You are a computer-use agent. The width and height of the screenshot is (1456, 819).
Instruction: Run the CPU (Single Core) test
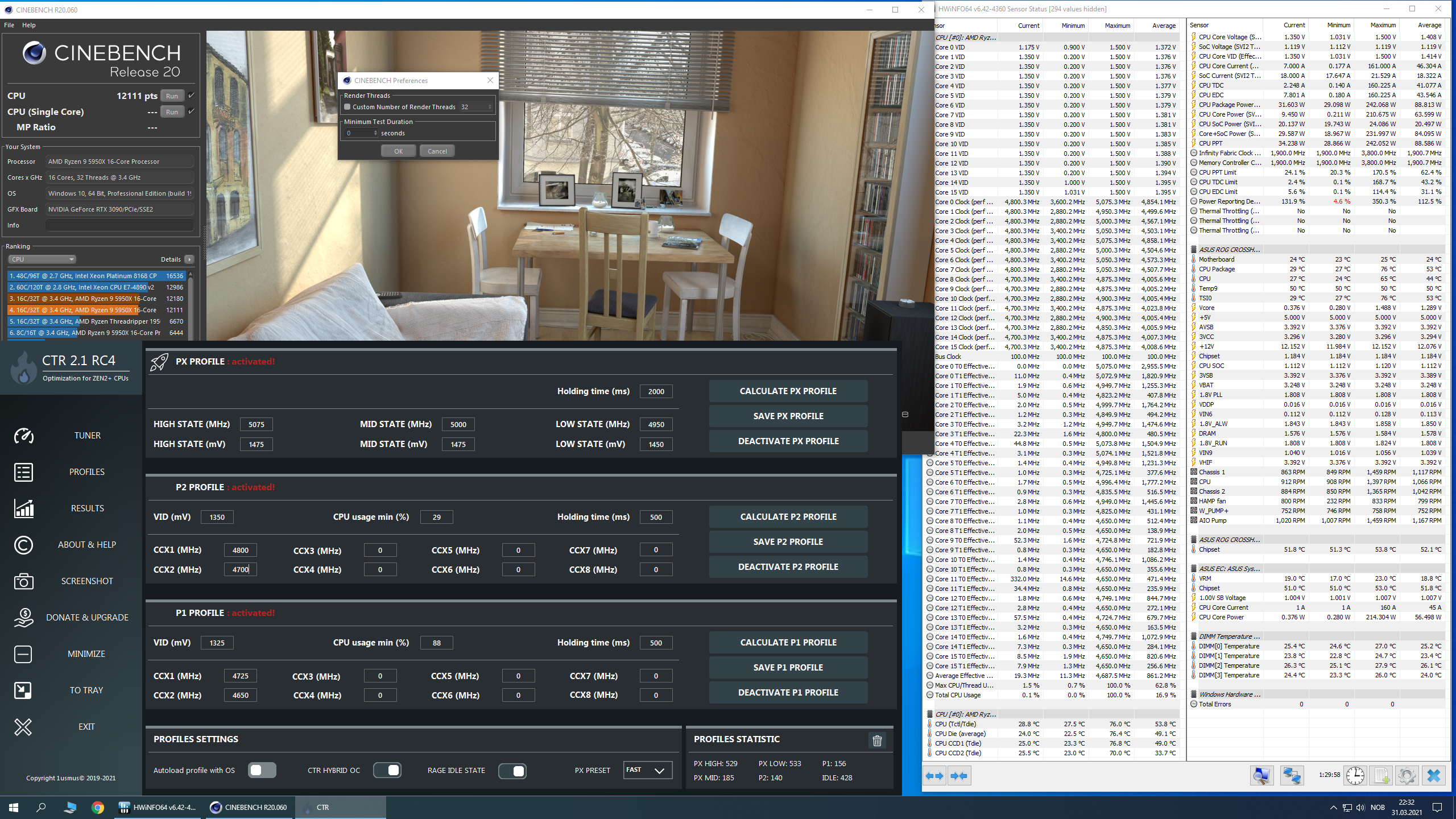pyautogui.click(x=172, y=112)
